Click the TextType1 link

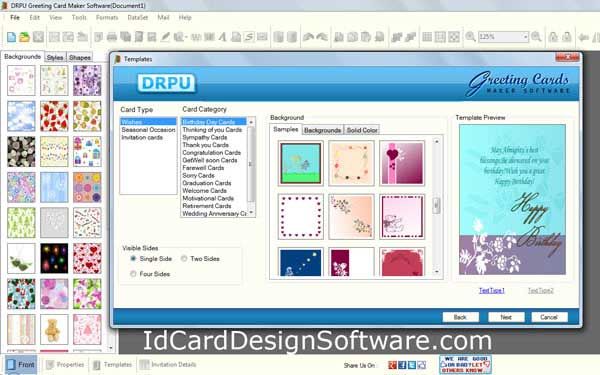coord(492,290)
